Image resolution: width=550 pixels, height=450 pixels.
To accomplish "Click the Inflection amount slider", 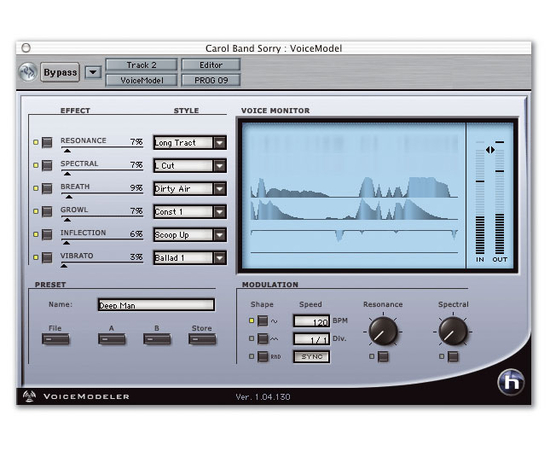I will [x=102, y=241].
